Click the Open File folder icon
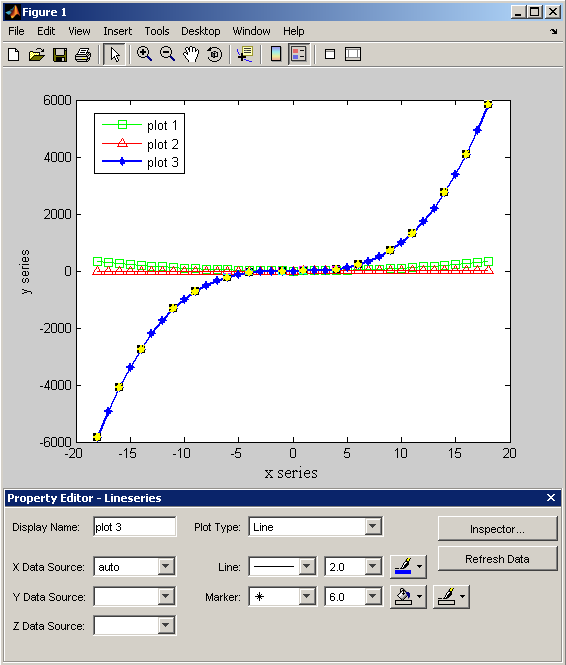Viewport: 566px width, 665px height. 37,55
